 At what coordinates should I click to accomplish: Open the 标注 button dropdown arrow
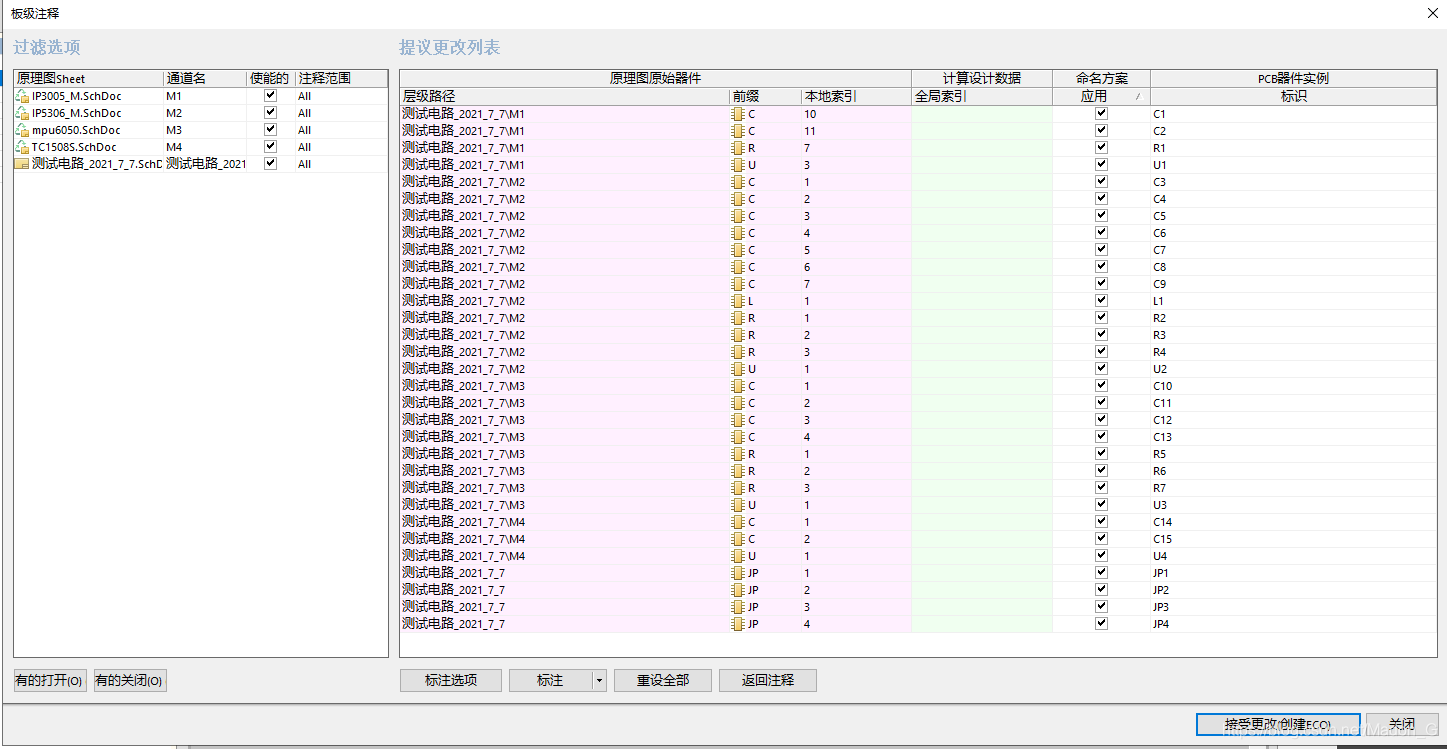click(x=599, y=681)
